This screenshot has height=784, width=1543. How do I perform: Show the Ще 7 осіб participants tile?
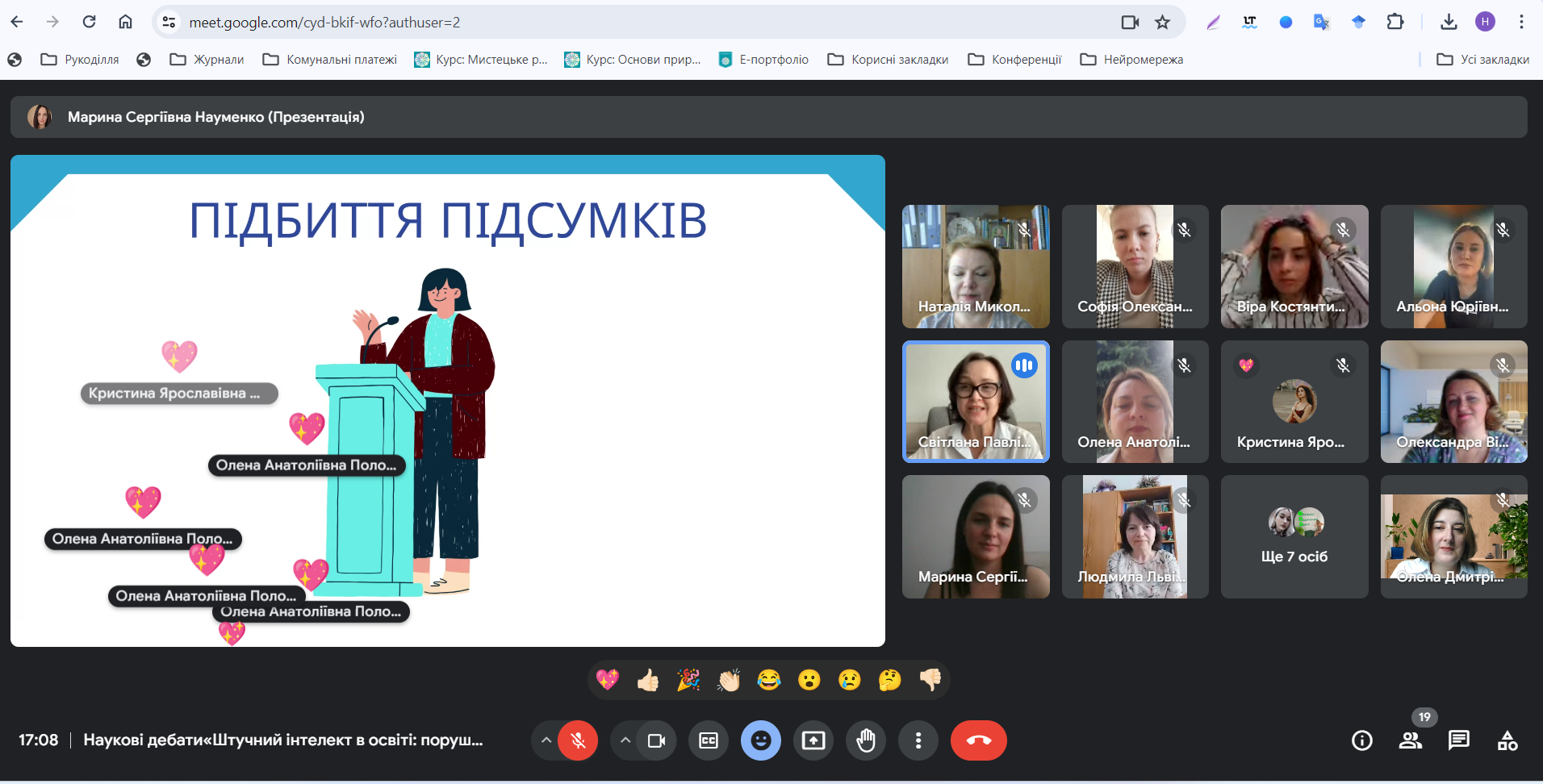click(1294, 536)
